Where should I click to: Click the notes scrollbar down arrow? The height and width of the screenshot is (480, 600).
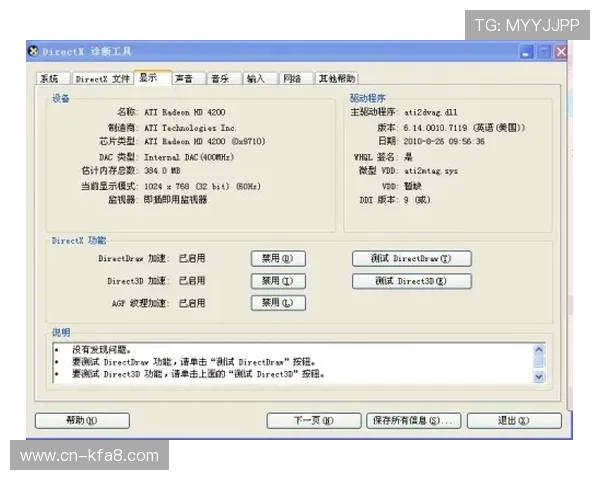[x=539, y=377]
